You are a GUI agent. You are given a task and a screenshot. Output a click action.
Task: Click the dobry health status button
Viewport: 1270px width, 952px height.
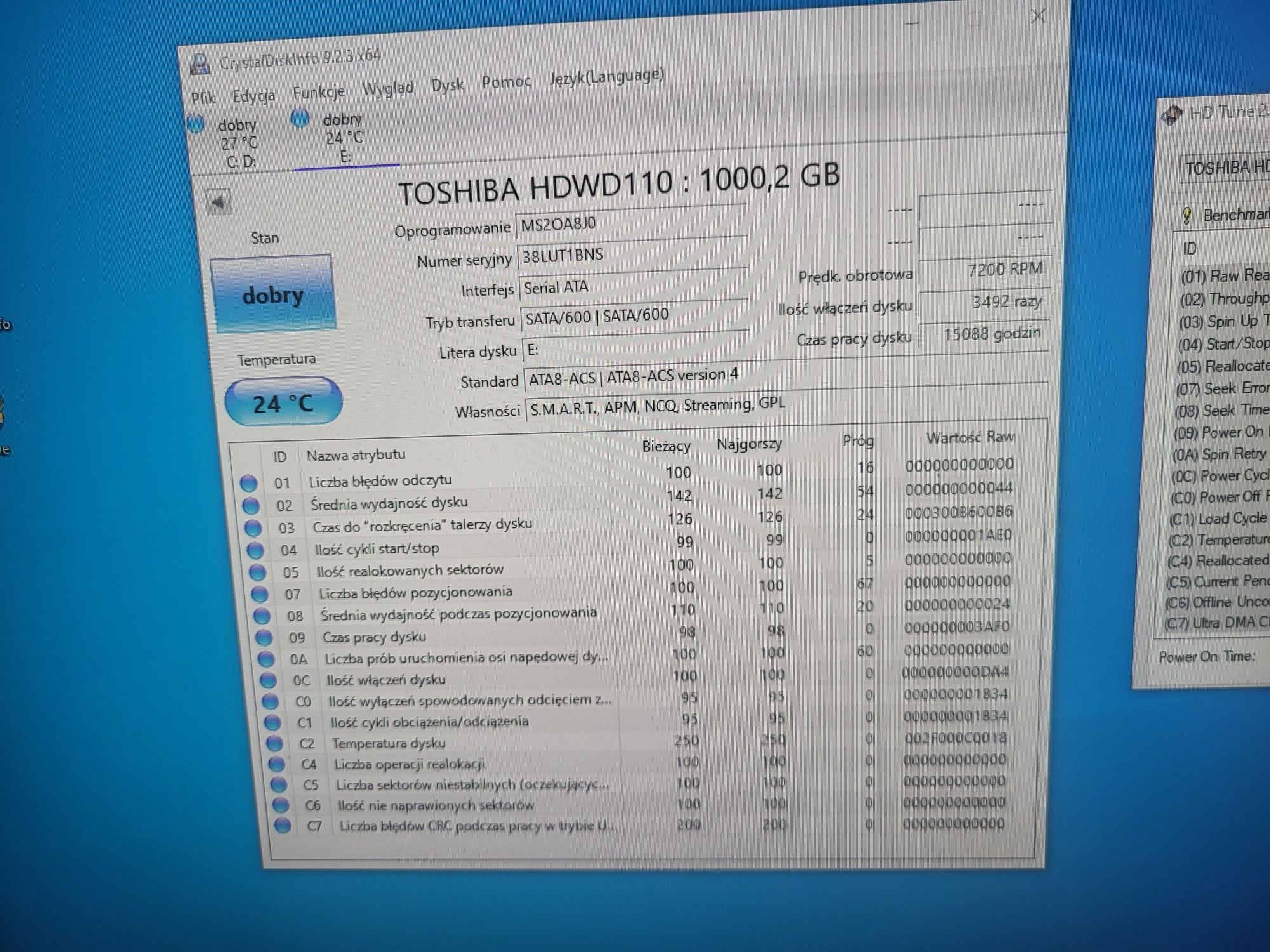273,294
